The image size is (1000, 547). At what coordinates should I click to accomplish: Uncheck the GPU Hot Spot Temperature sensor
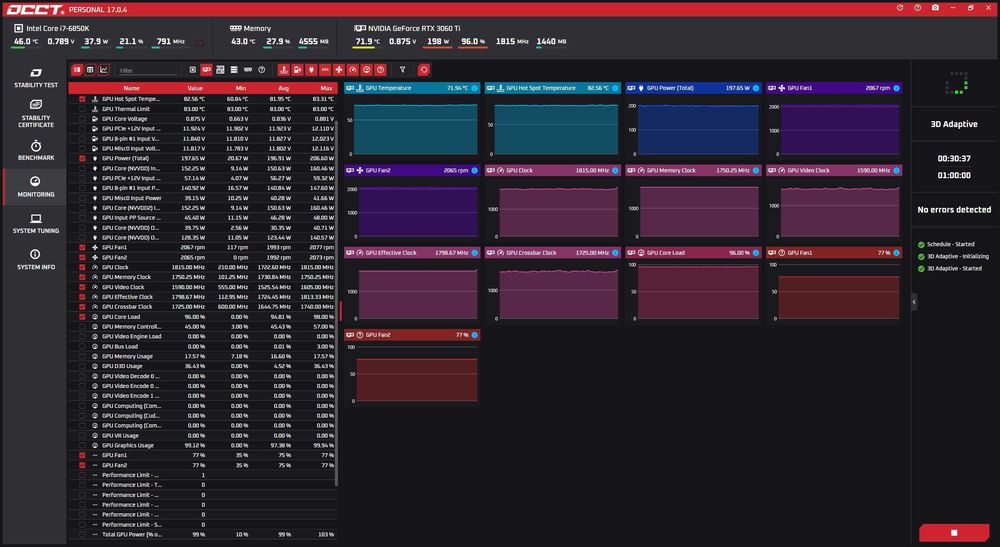pos(82,99)
